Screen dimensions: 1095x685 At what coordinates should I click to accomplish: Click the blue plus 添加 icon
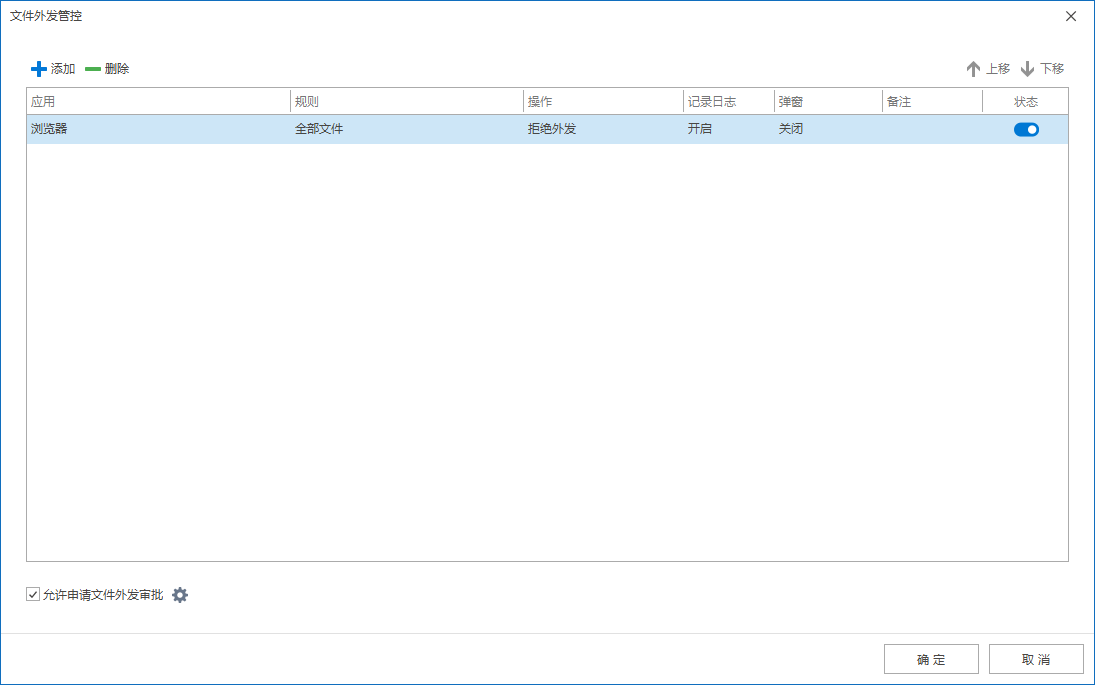[x=39, y=69]
